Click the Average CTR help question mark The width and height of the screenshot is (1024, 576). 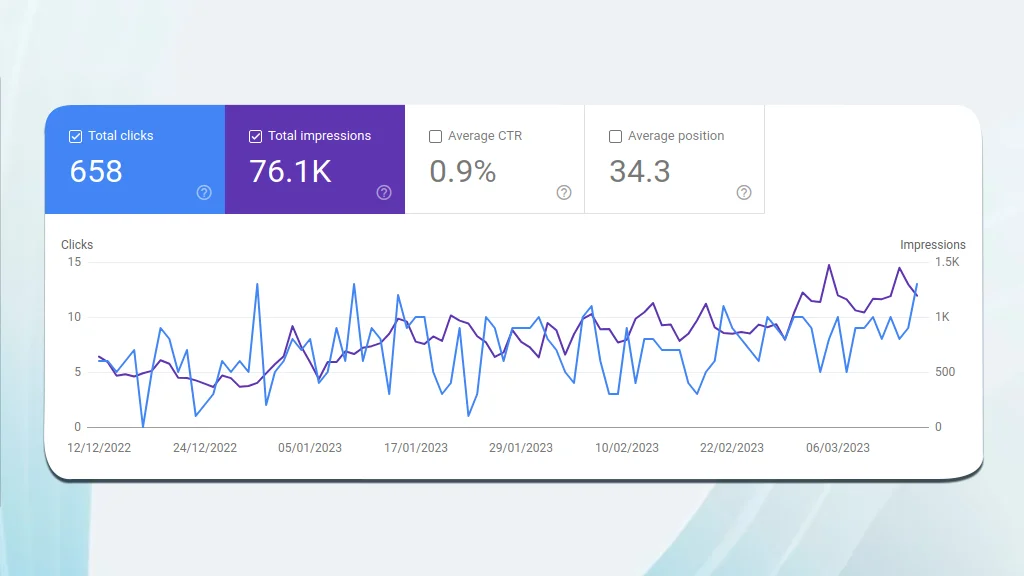click(x=564, y=193)
